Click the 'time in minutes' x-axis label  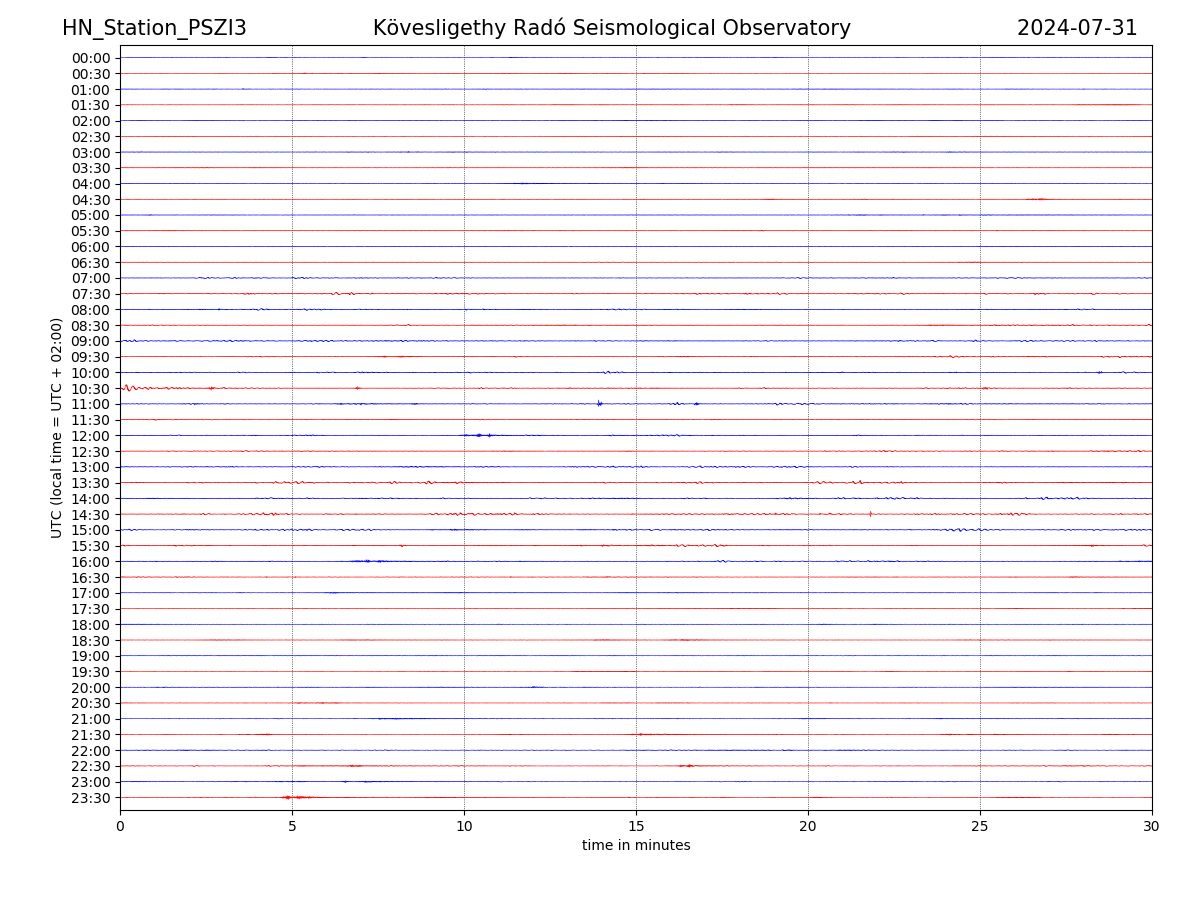(x=636, y=846)
